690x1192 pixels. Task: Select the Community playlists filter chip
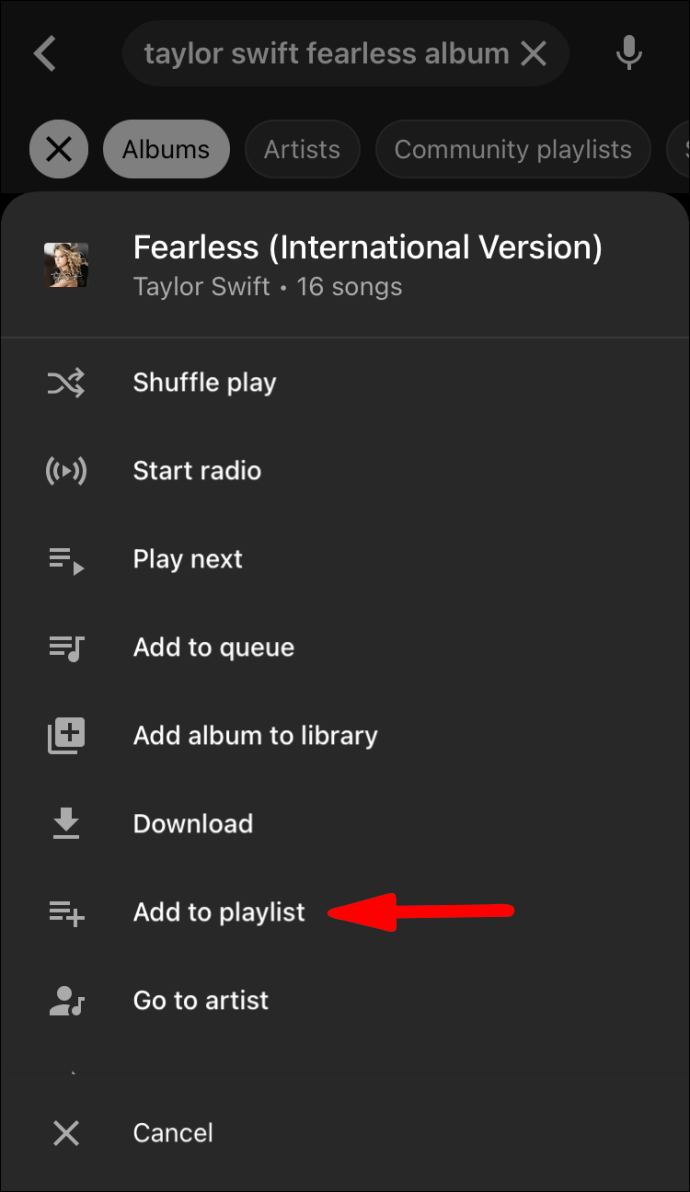(513, 149)
